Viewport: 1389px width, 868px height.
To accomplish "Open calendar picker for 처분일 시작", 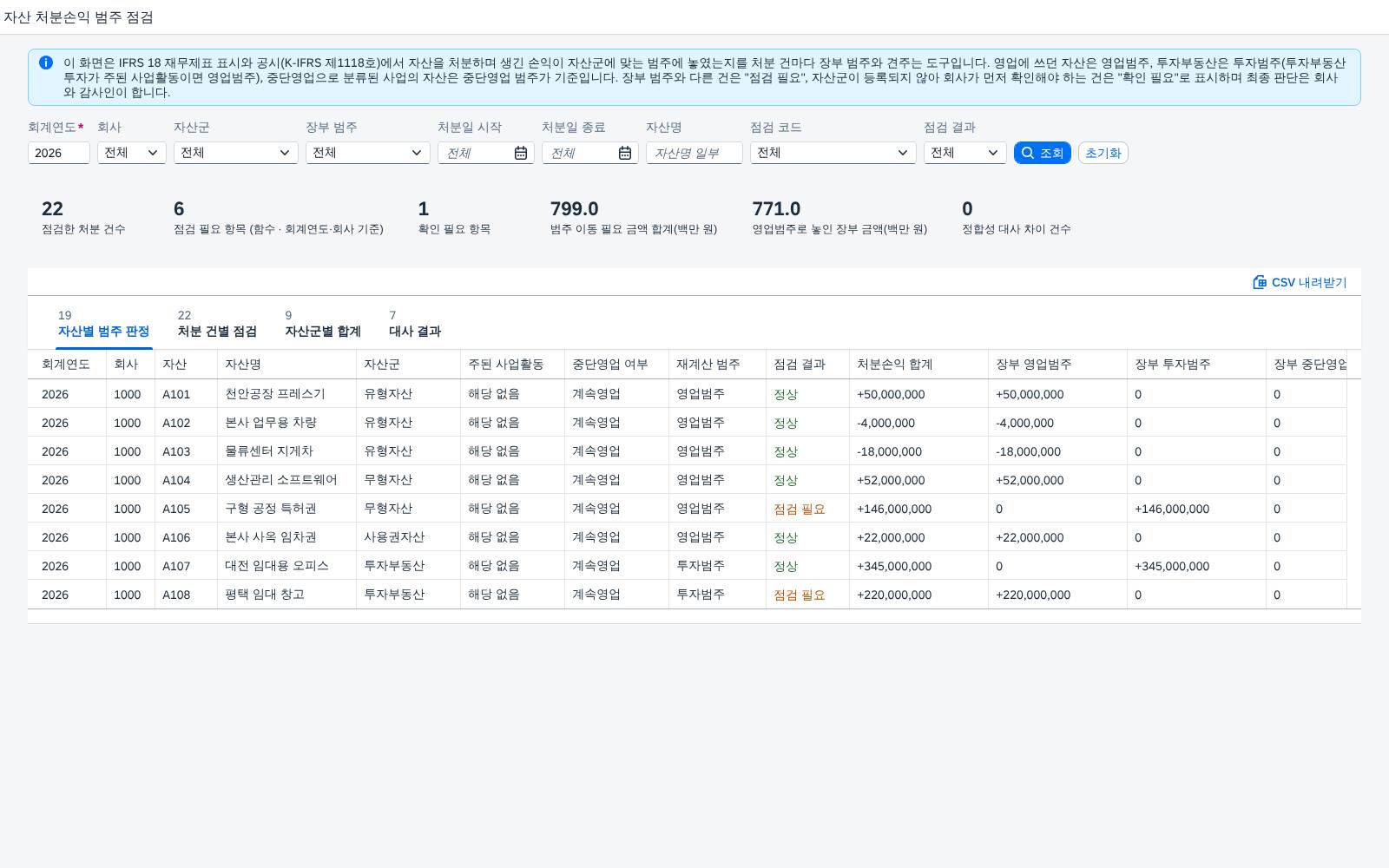I will pos(521,153).
